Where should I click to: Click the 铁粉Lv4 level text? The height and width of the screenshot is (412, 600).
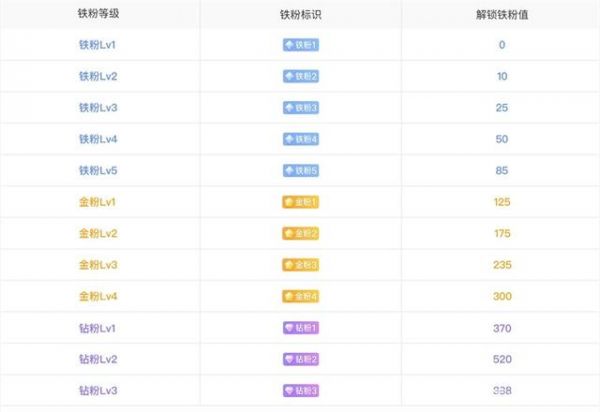click(98, 139)
